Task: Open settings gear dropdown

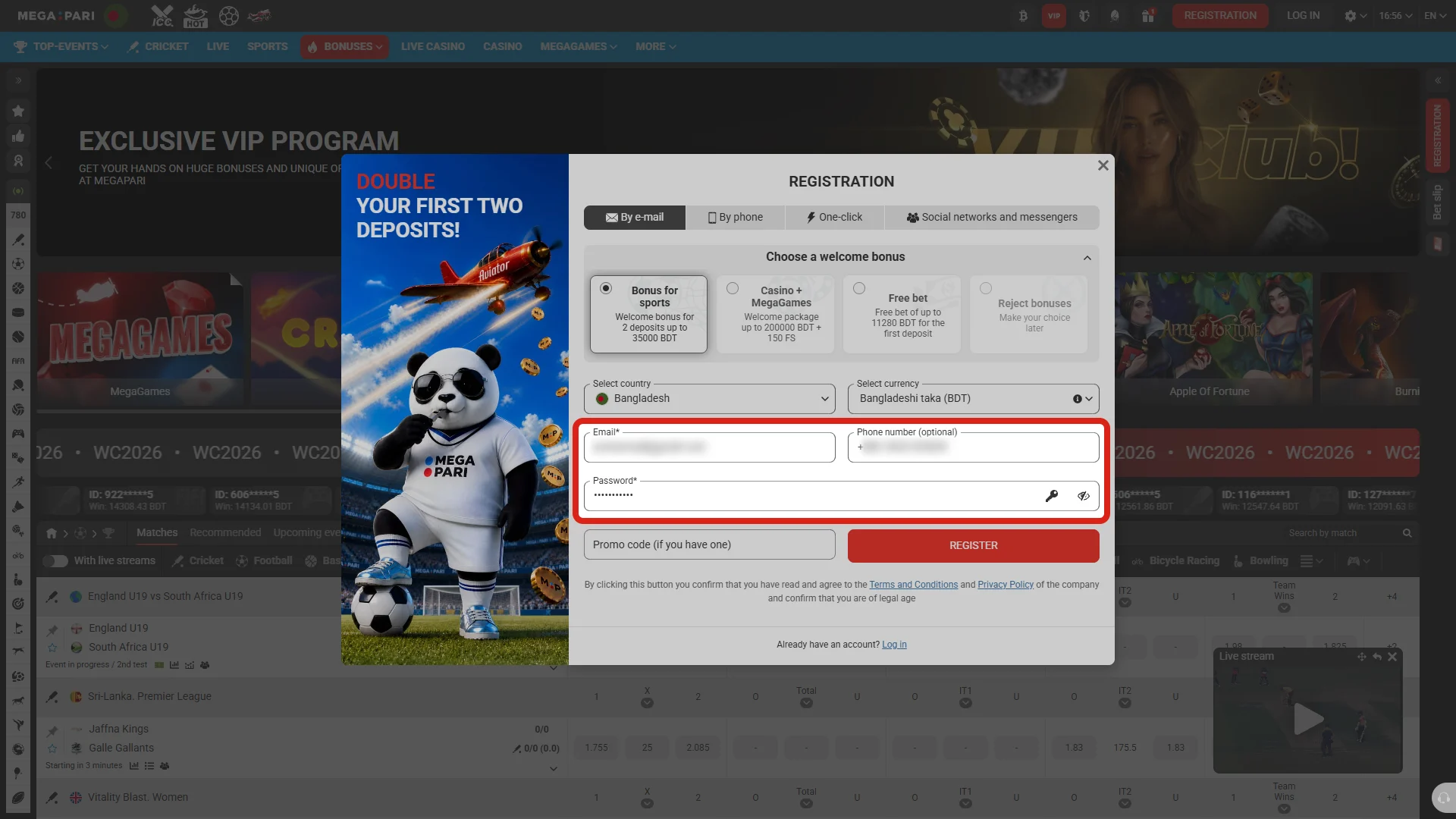Action: pyautogui.click(x=1355, y=15)
